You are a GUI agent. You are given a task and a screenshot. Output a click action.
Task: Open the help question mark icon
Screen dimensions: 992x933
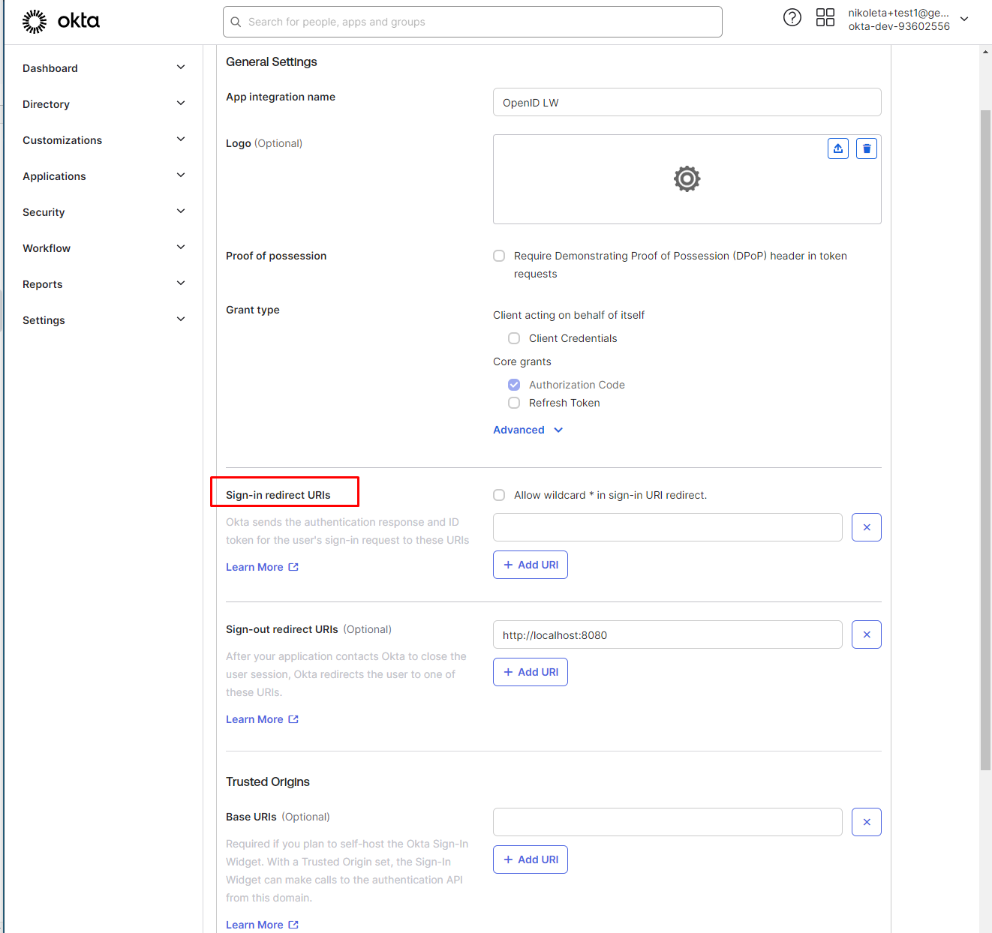point(791,18)
